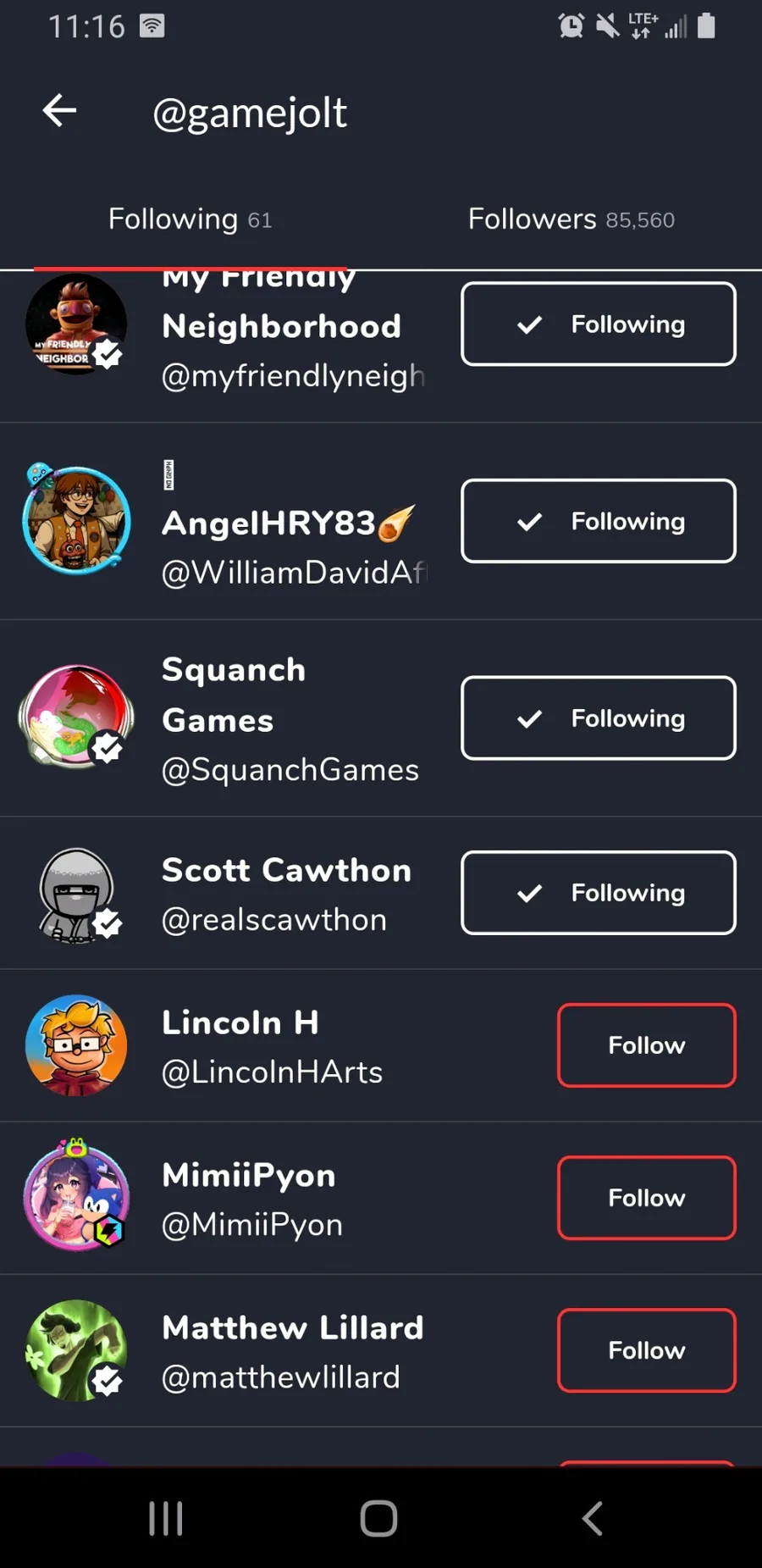Open recent apps from navigation bar
The image size is (762, 1568).
click(x=166, y=1518)
